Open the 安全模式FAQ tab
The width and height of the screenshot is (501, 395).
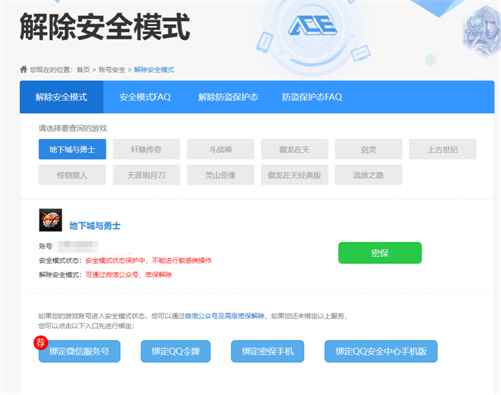click(x=145, y=97)
